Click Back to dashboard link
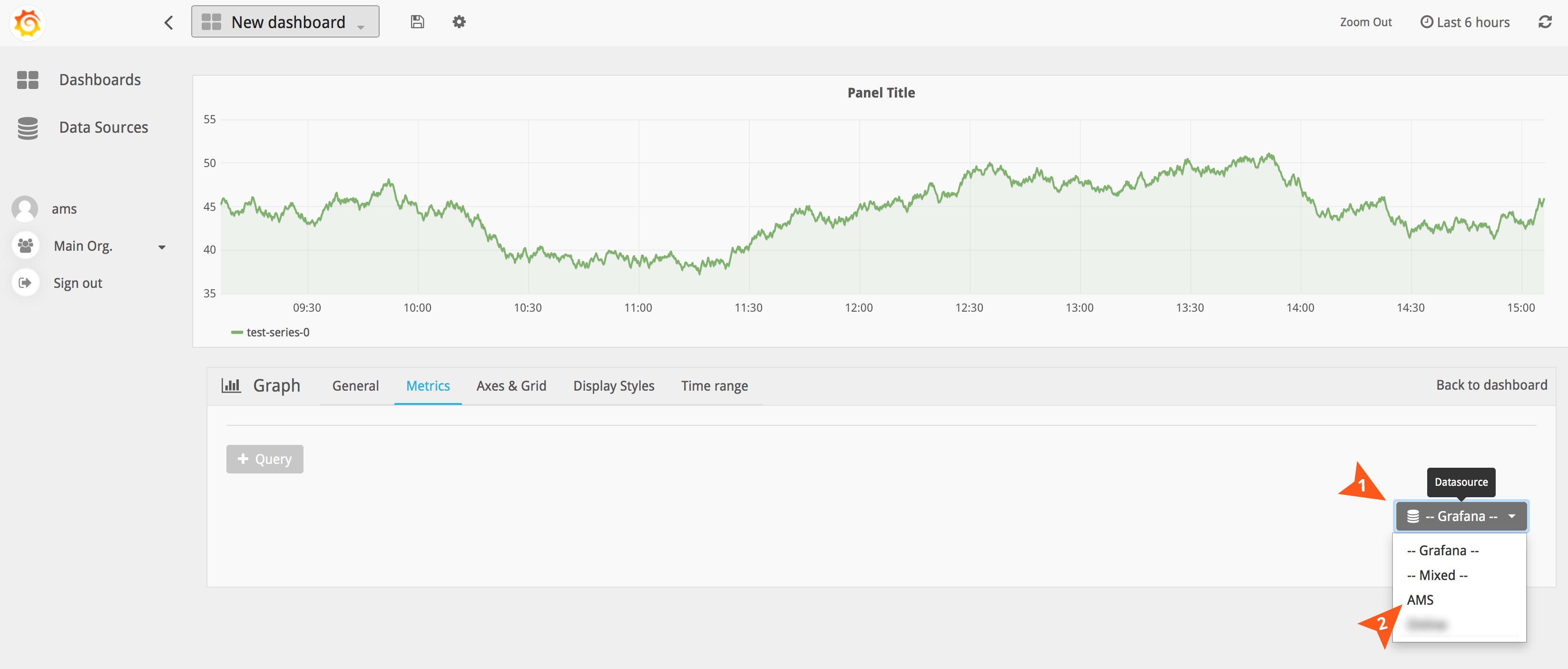1568x669 pixels. point(1491,385)
